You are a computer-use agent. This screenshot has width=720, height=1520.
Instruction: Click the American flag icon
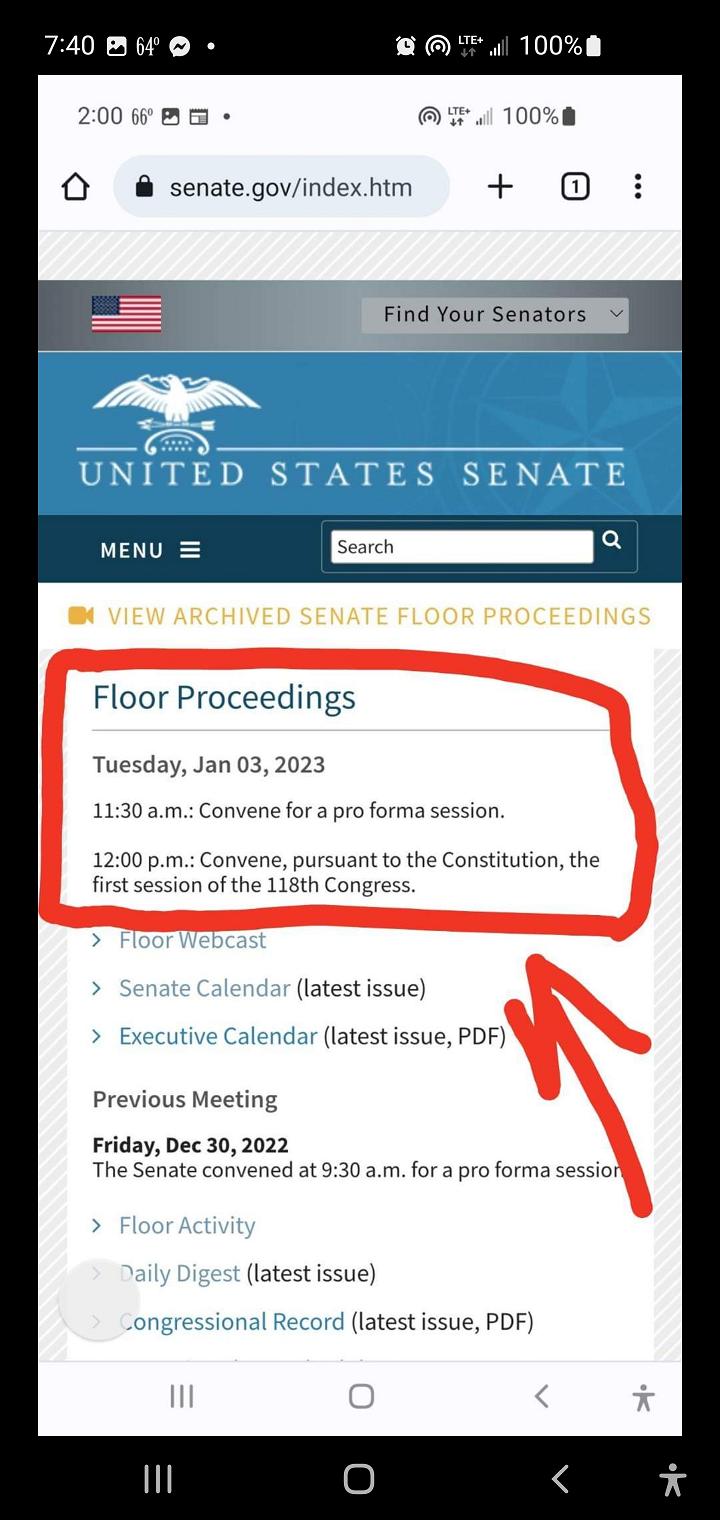point(126,314)
